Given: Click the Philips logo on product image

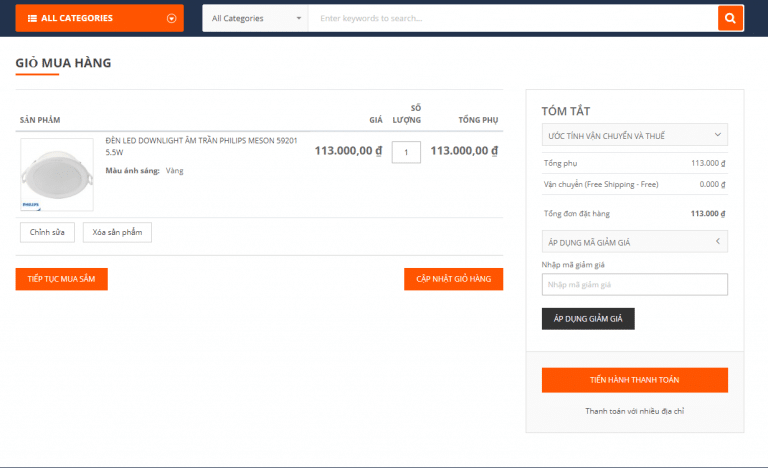Looking at the screenshot, I should pyautogui.click(x=29, y=203).
